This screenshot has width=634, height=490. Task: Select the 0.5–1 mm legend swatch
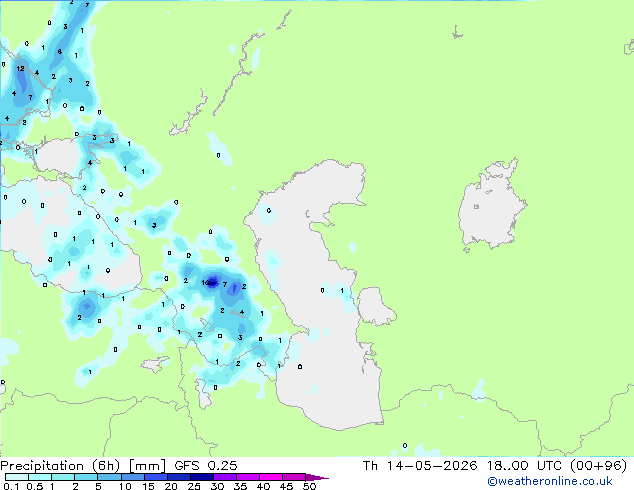pyautogui.click(x=40, y=477)
